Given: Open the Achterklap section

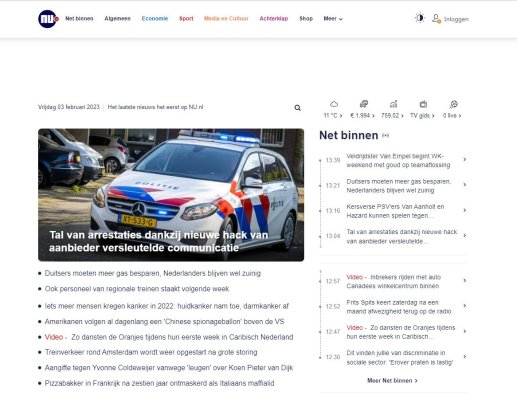Looking at the screenshot, I should [x=274, y=19].
